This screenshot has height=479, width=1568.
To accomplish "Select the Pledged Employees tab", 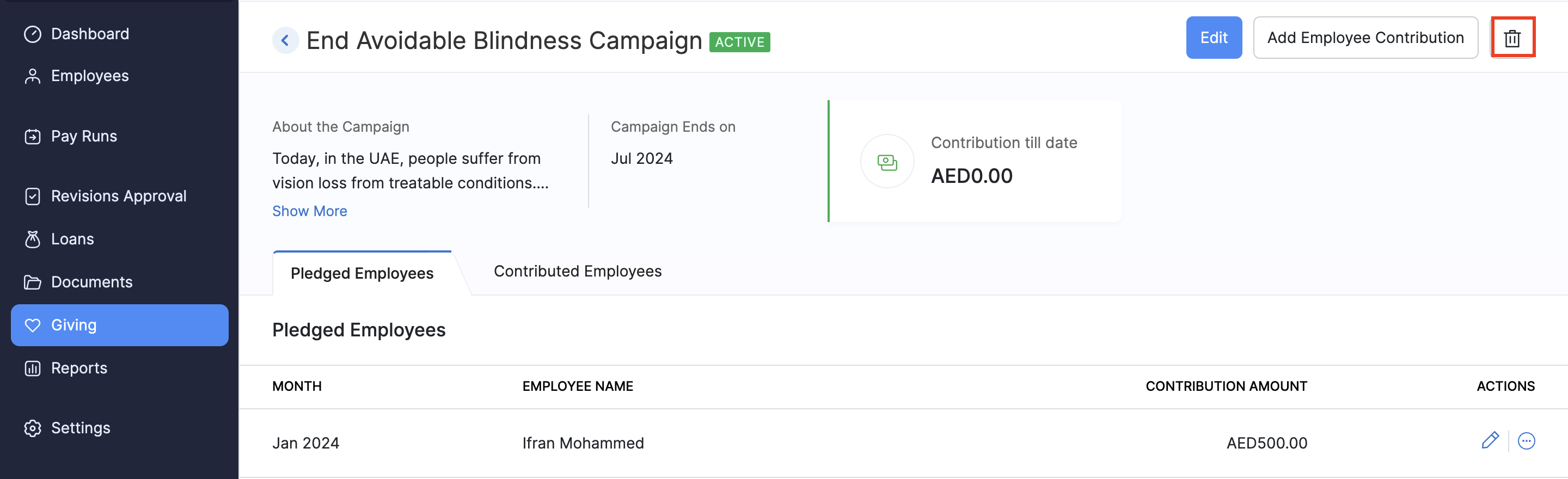I will pyautogui.click(x=362, y=273).
